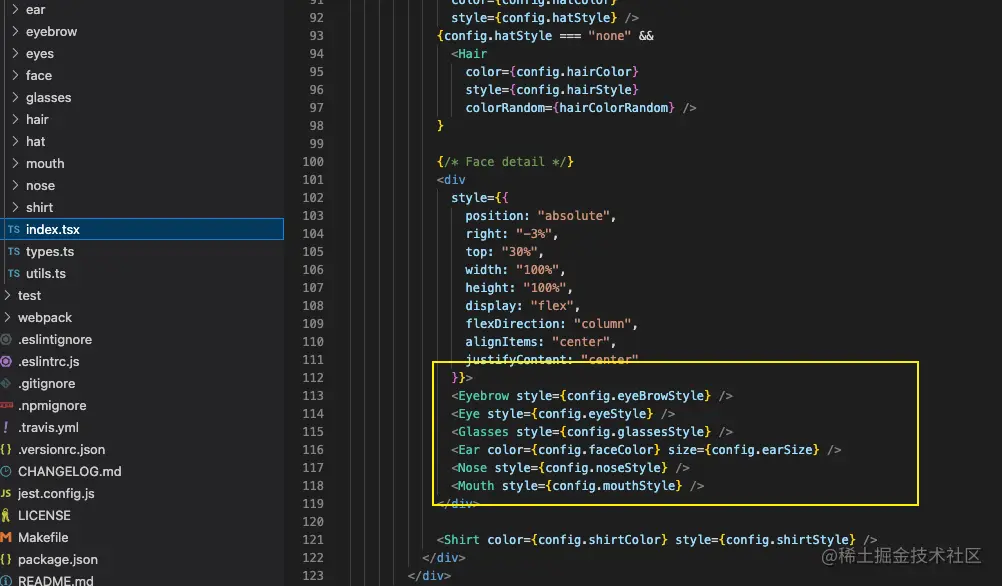Open the eyebrow folder
The image size is (1002, 586).
(x=51, y=31)
